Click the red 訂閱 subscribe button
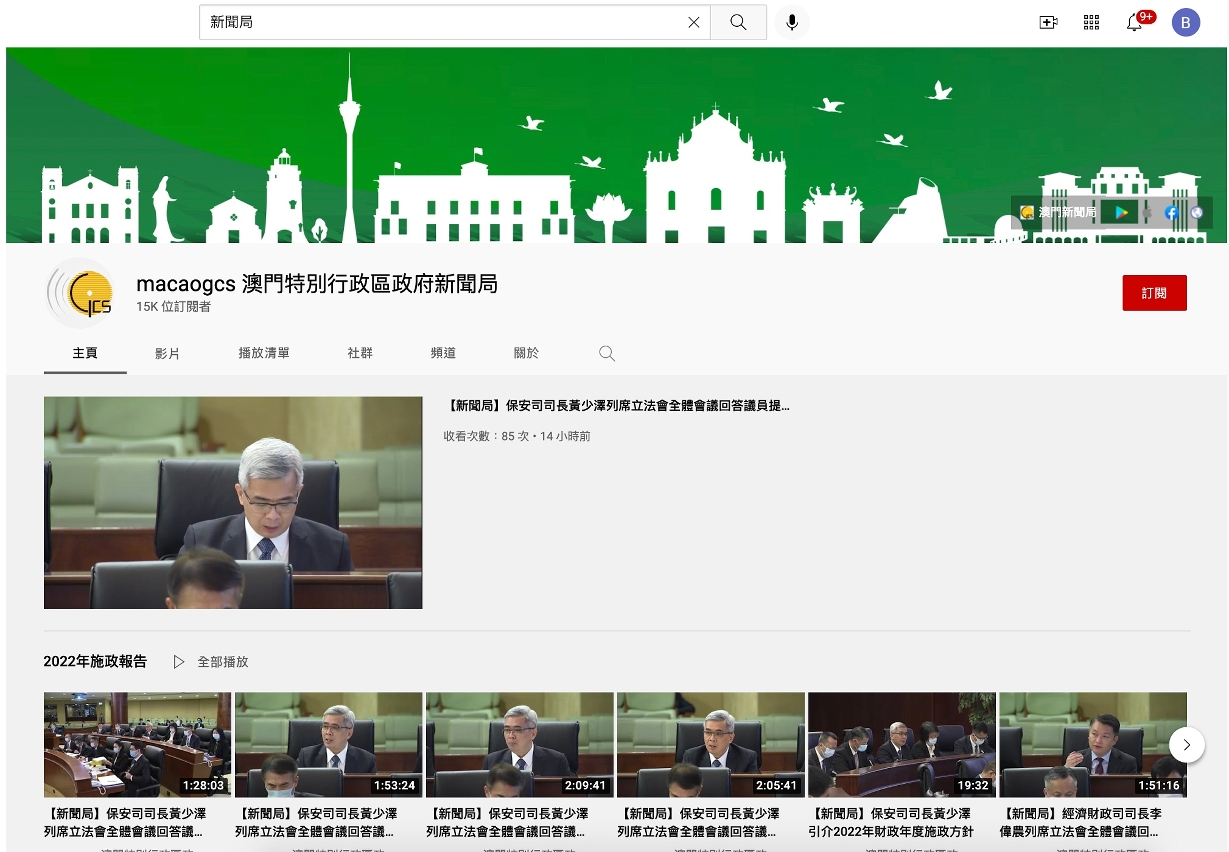 click(1154, 293)
